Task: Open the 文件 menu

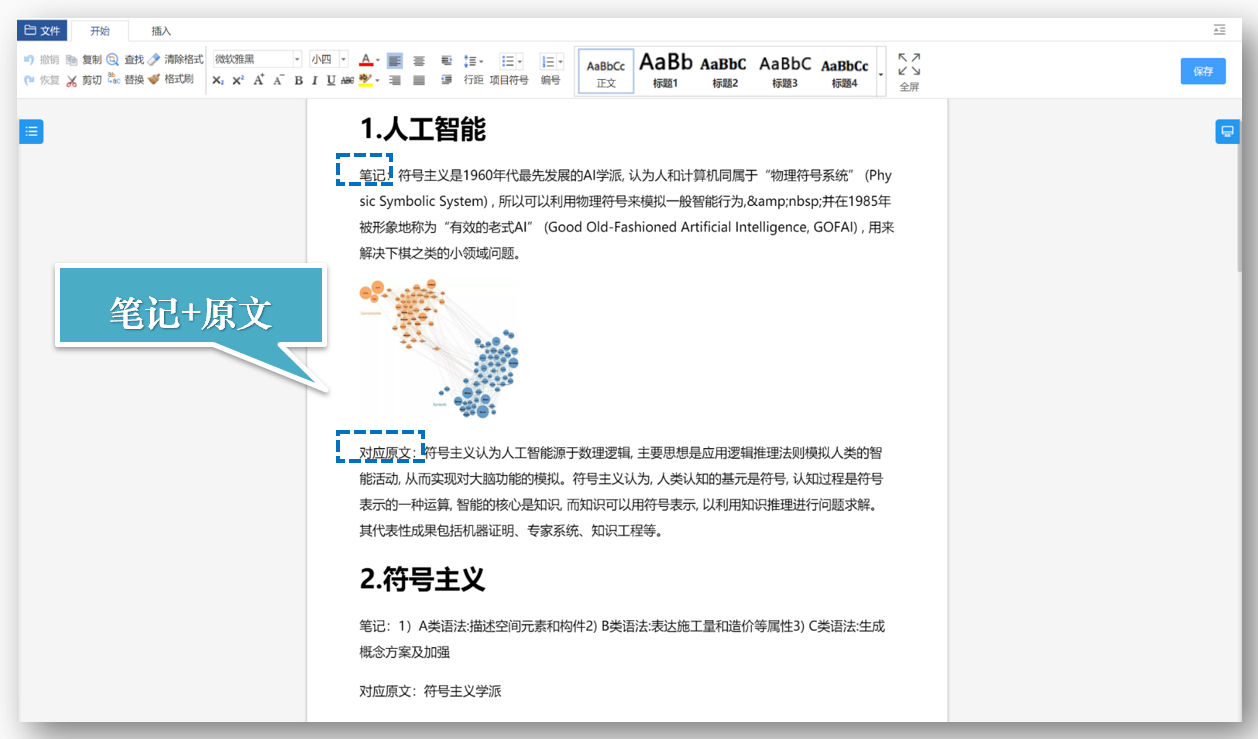Action: coord(42,31)
